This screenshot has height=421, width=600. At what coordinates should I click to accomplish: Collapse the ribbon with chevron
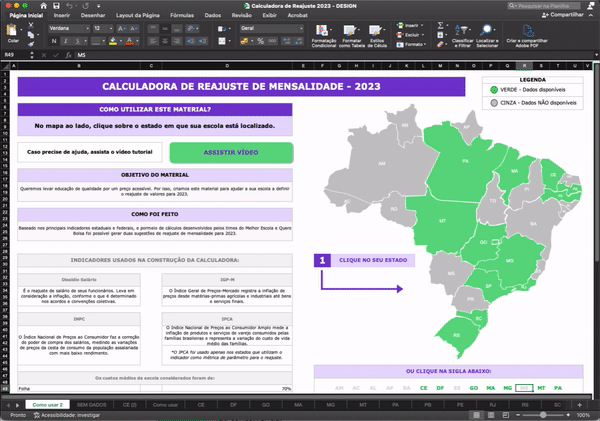[x=591, y=15]
